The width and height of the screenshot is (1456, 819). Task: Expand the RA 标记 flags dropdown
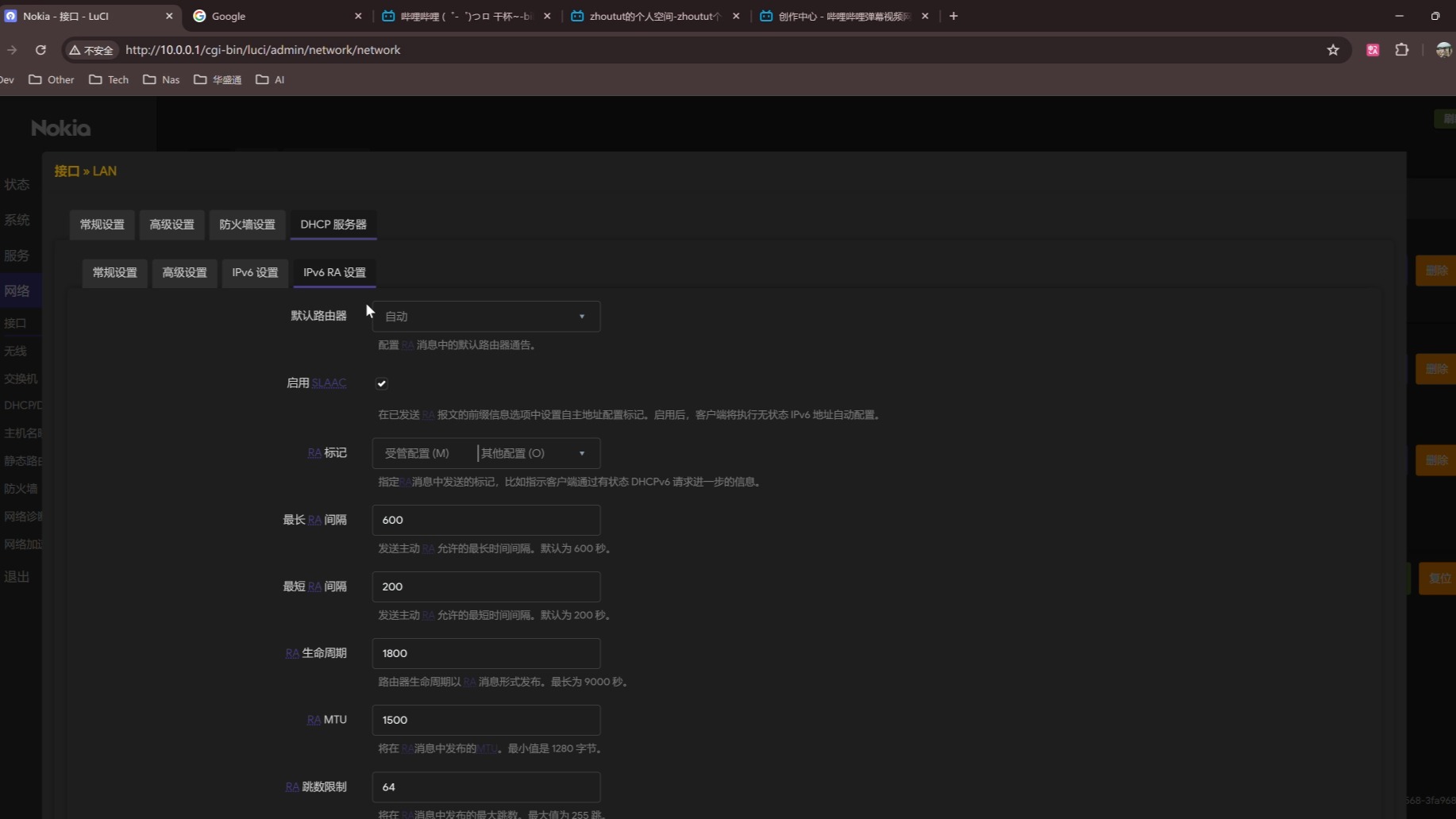click(x=486, y=453)
